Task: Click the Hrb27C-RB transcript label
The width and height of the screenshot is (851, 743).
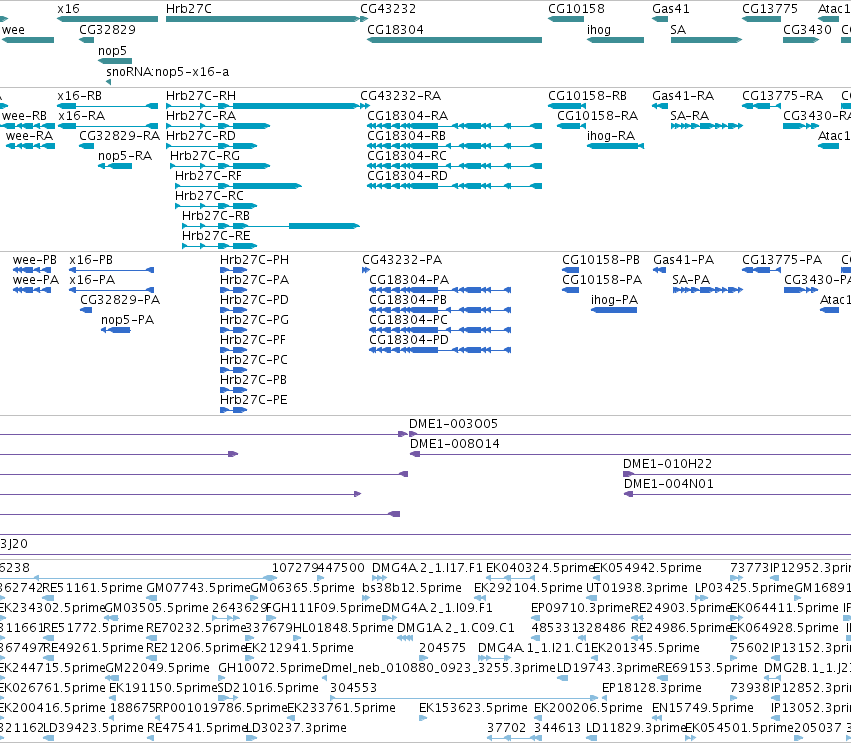Action: coord(216,216)
